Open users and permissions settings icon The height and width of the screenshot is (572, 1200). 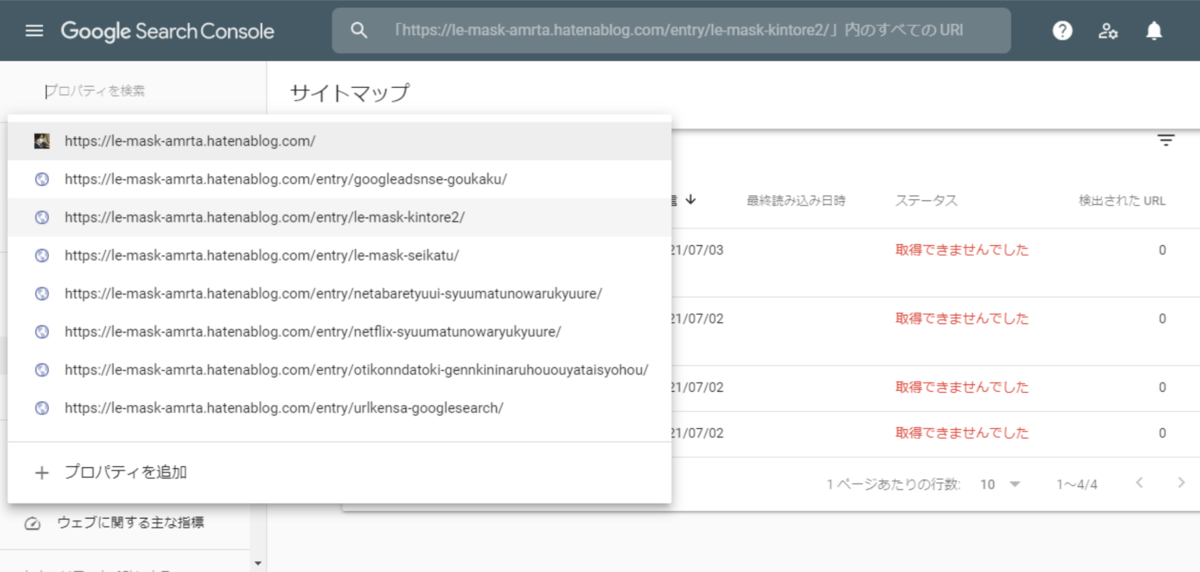[x=1108, y=31]
